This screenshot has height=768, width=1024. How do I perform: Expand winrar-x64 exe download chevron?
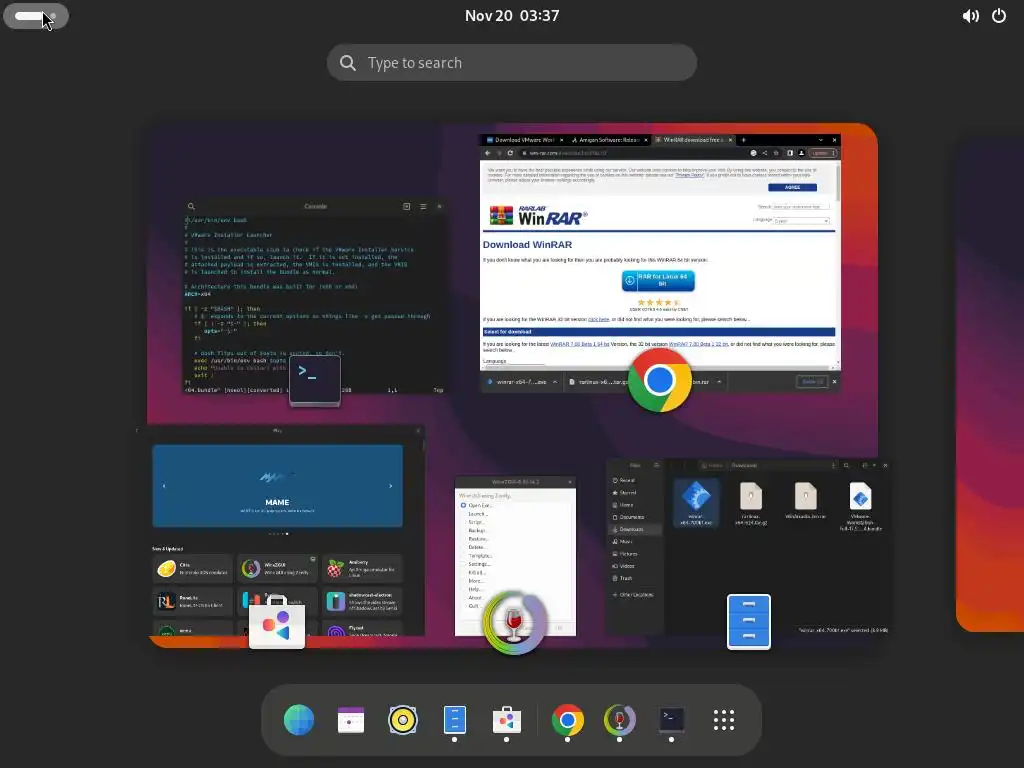coord(554,382)
